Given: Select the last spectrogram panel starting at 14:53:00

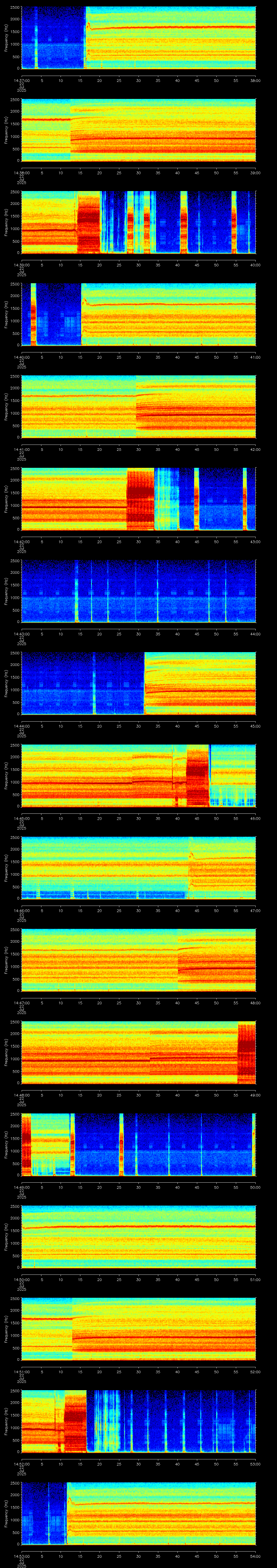Looking at the screenshot, I should tap(139, 1513).
